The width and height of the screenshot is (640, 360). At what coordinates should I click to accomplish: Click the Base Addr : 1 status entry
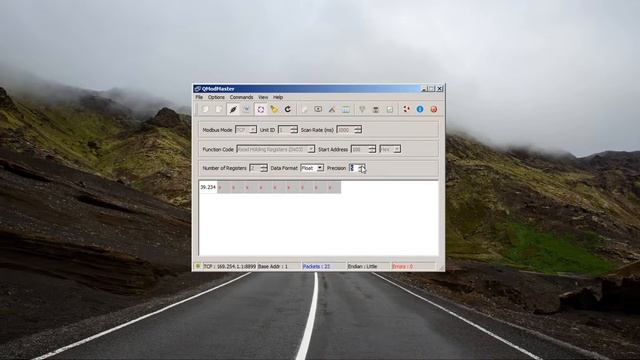(273, 267)
